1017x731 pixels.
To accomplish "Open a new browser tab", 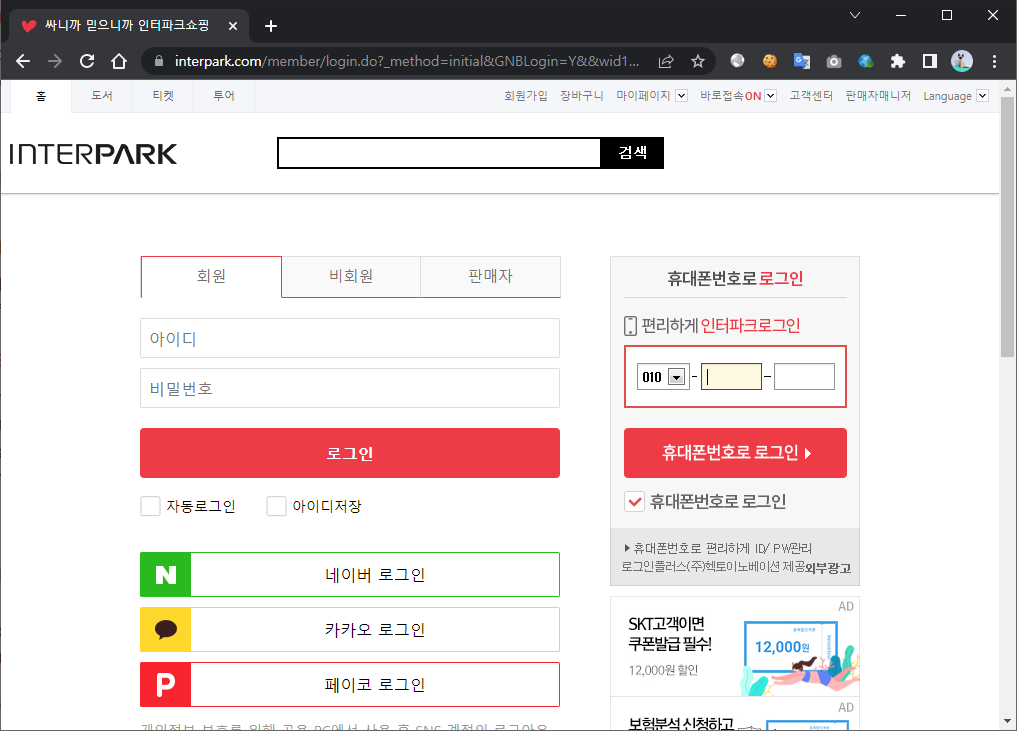I will click(271, 26).
